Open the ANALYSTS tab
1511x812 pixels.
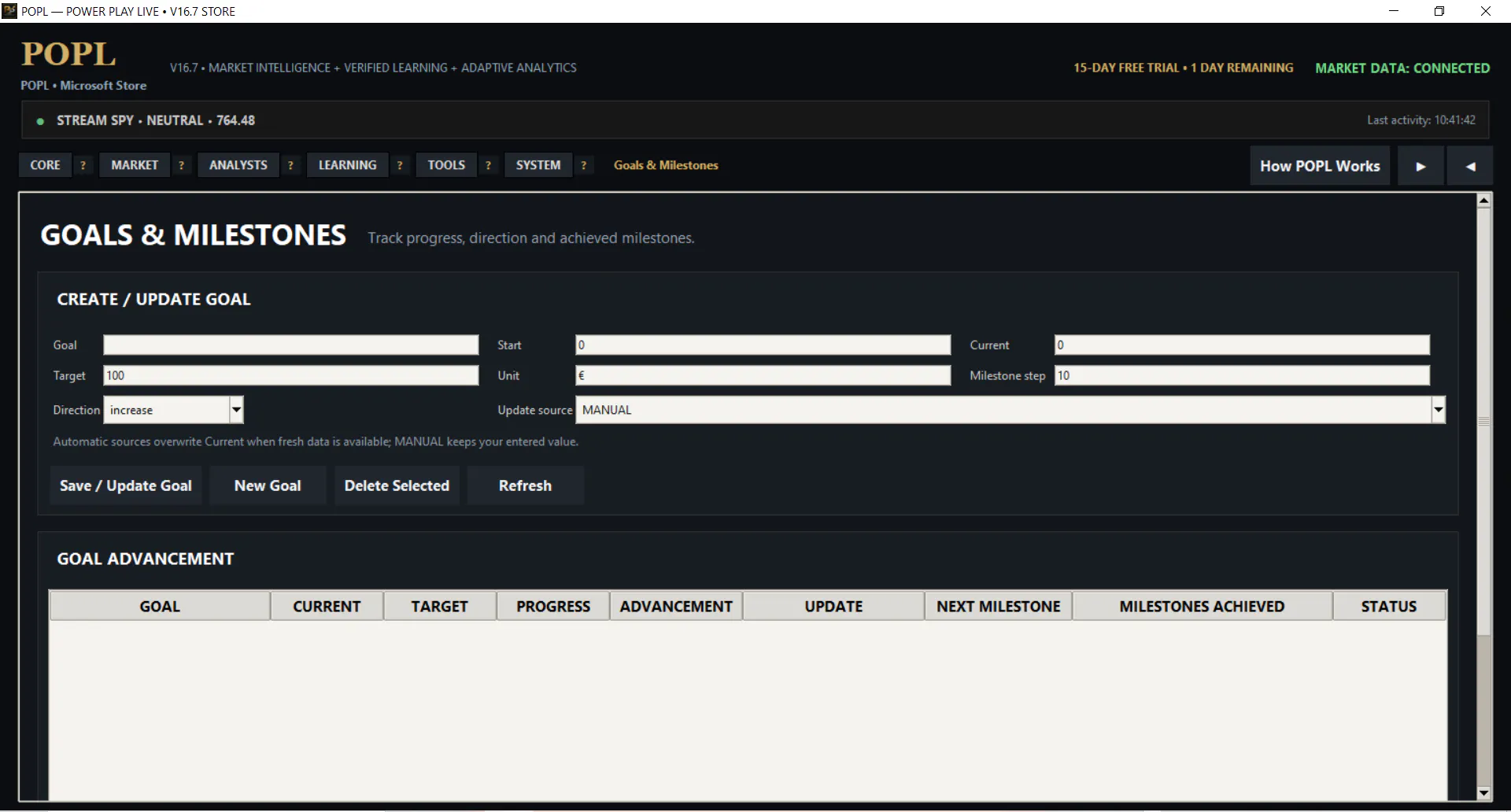point(238,165)
